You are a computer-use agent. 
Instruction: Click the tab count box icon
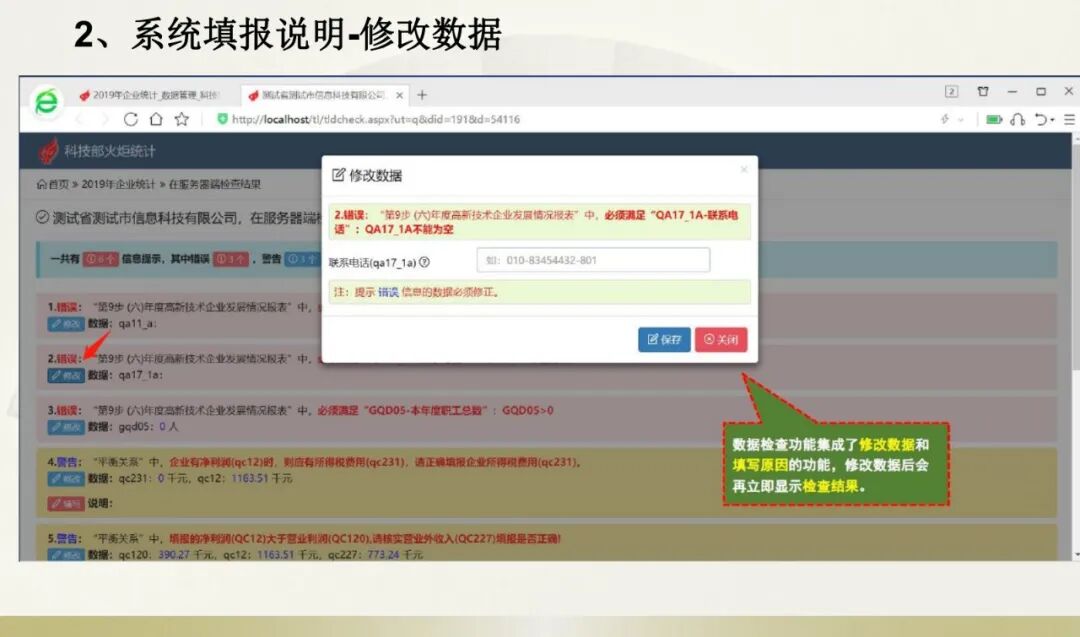tap(951, 92)
